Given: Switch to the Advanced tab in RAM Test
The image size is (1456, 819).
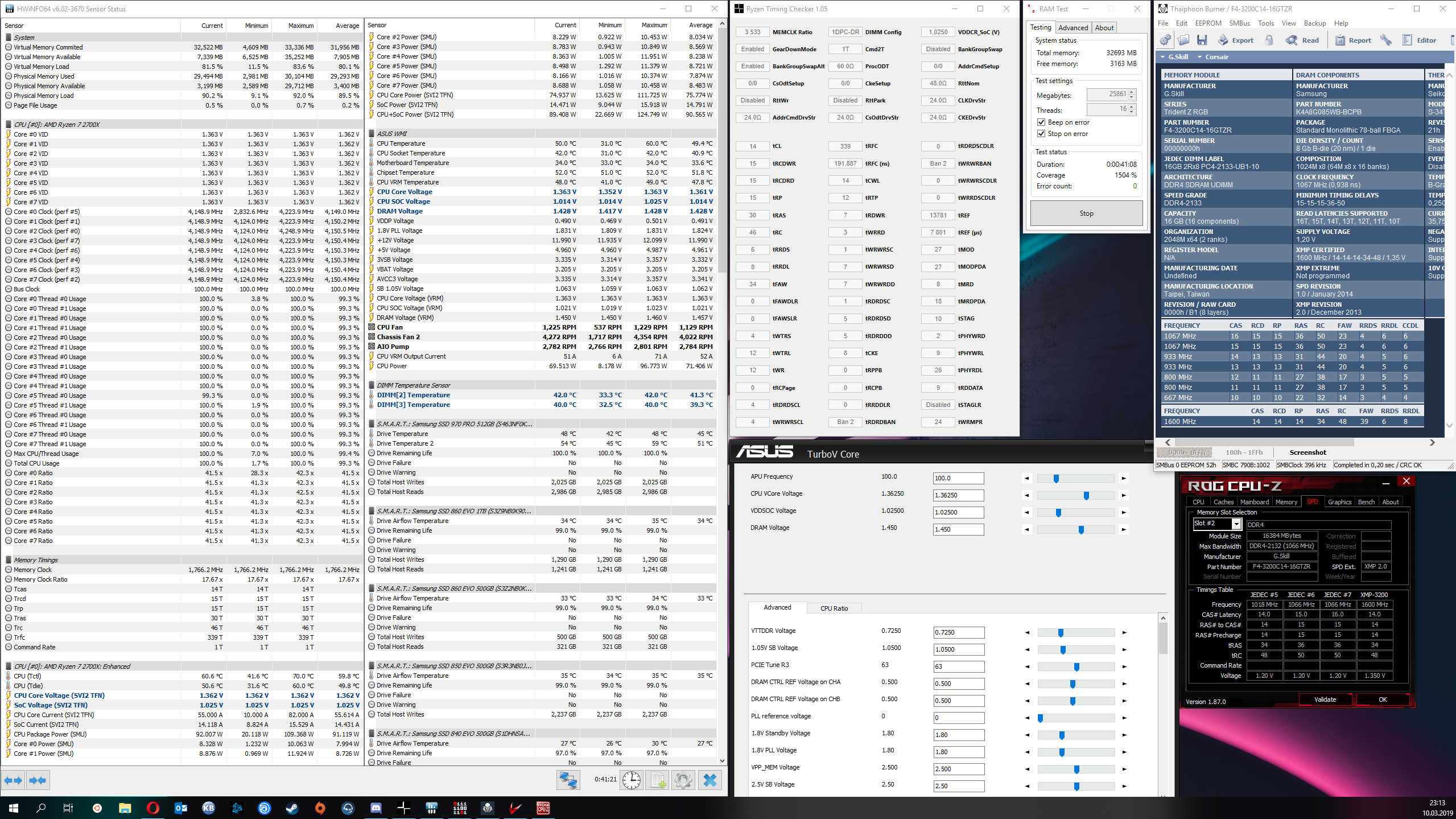Looking at the screenshot, I should pyautogui.click(x=1073, y=28).
